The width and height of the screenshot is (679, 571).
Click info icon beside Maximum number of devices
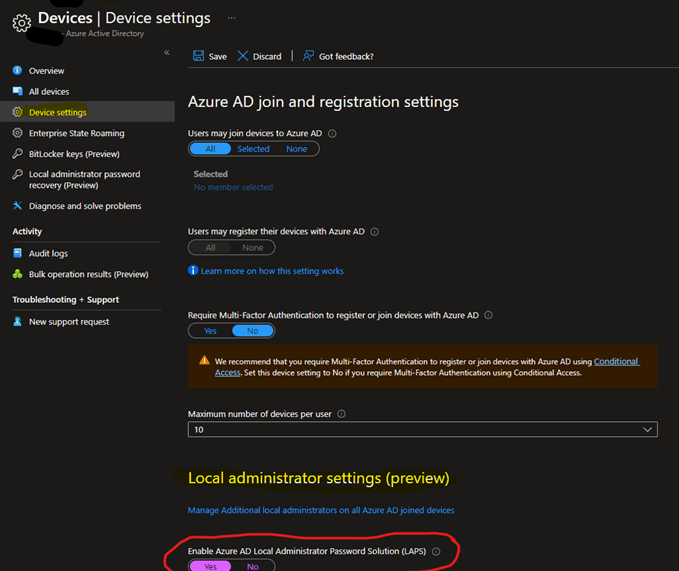click(x=341, y=414)
